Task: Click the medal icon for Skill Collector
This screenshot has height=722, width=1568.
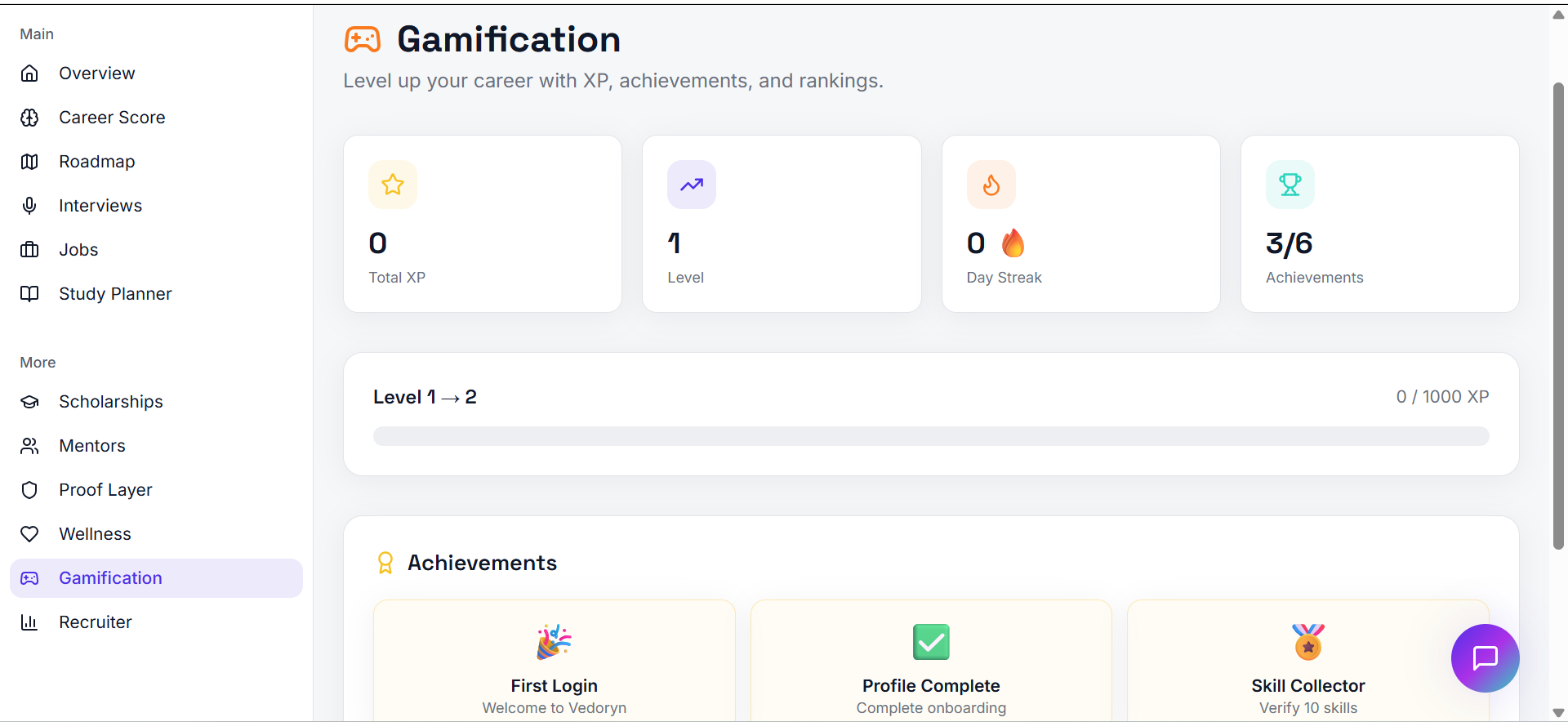Action: (1308, 642)
